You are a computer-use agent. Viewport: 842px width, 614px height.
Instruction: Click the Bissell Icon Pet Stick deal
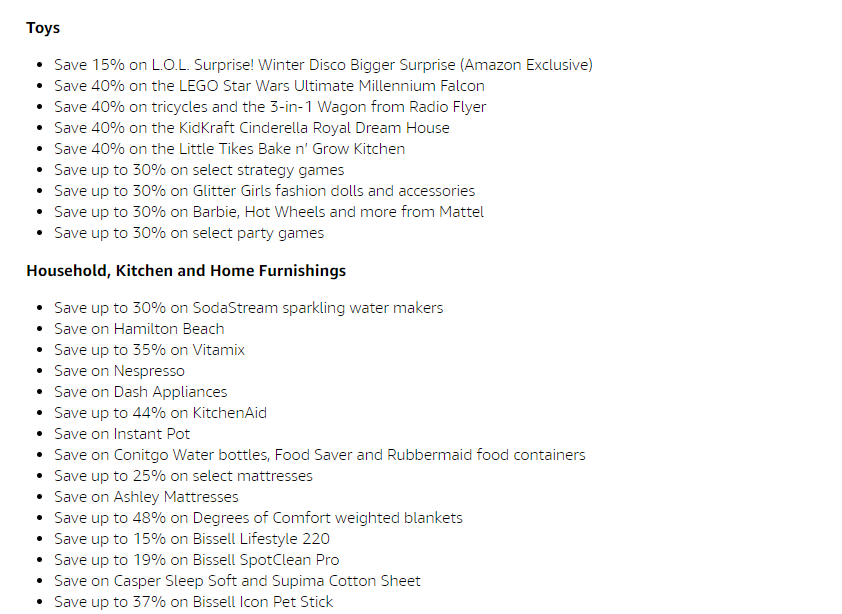[x=193, y=602]
